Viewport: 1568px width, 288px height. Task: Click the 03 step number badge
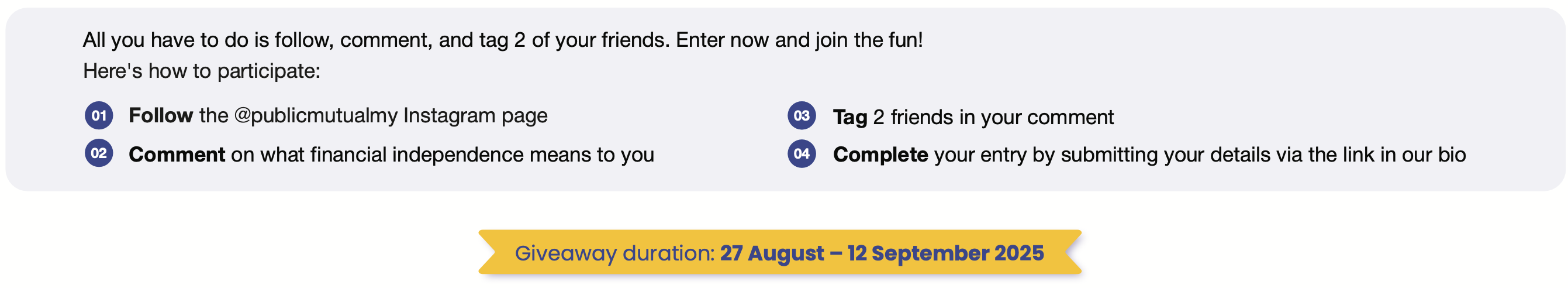pos(802,115)
